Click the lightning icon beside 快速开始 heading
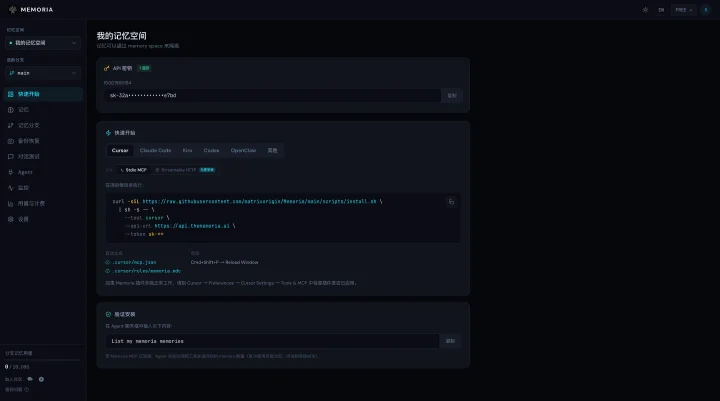This screenshot has height=401, width=720. point(108,133)
